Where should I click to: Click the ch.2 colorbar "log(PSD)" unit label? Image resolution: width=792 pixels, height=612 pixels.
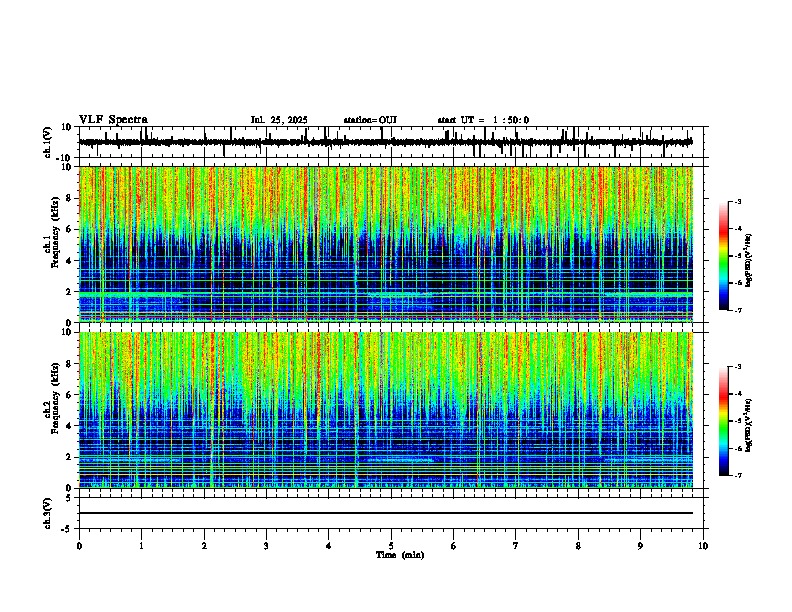pyautogui.click(x=749, y=426)
